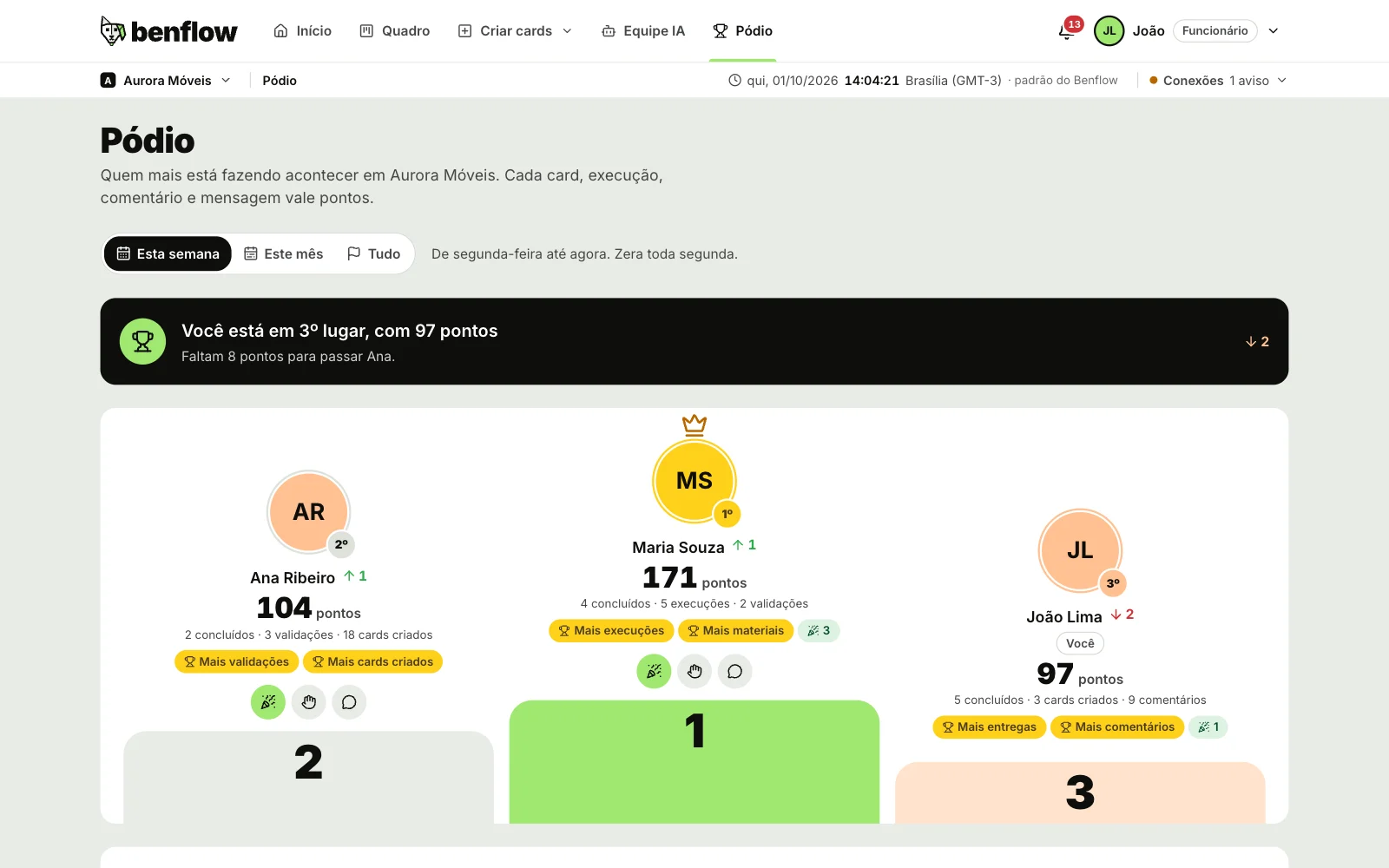Viewport: 1389px width, 868px height.
Task: Click João Lima's party count badge 1
Action: pyautogui.click(x=1208, y=727)
